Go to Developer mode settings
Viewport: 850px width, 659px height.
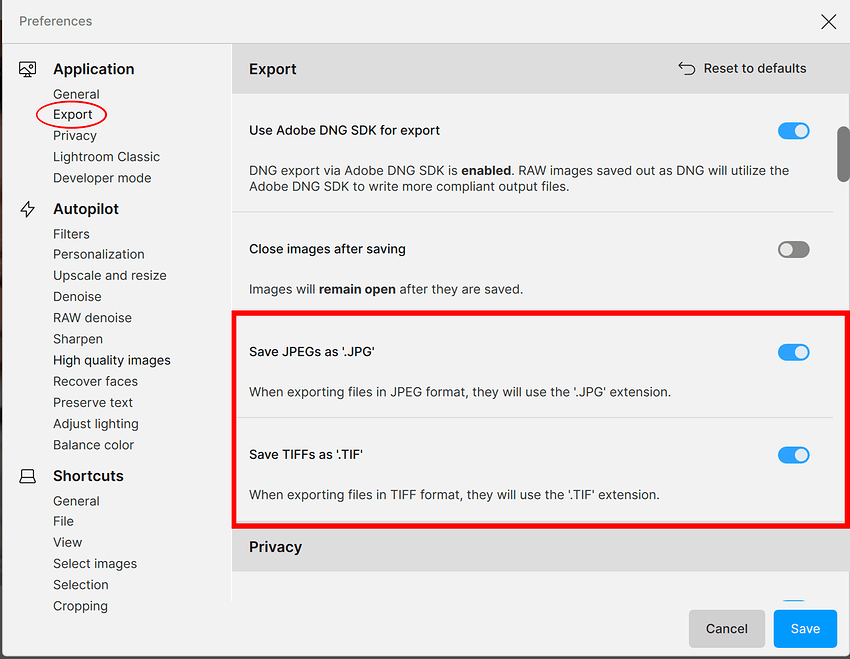point(102,178)
